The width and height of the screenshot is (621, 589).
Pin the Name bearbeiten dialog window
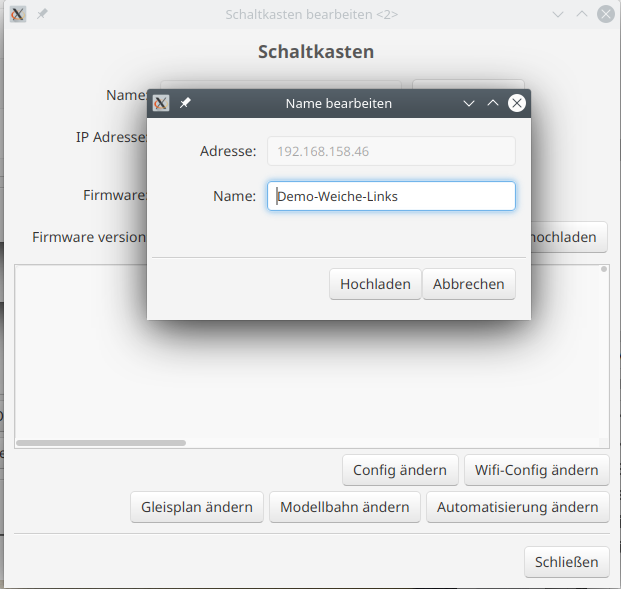click(x=185, y=103)
